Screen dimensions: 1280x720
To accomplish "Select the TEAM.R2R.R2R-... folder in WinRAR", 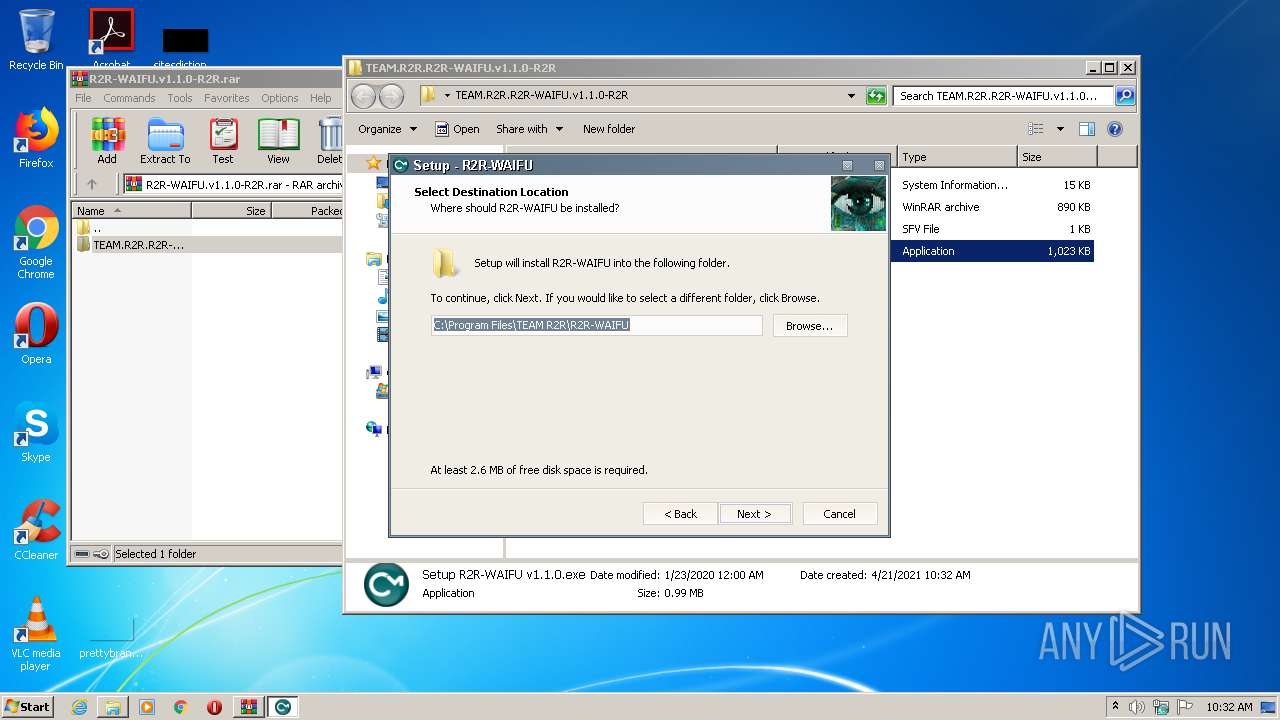I will [x=207, y=244].
